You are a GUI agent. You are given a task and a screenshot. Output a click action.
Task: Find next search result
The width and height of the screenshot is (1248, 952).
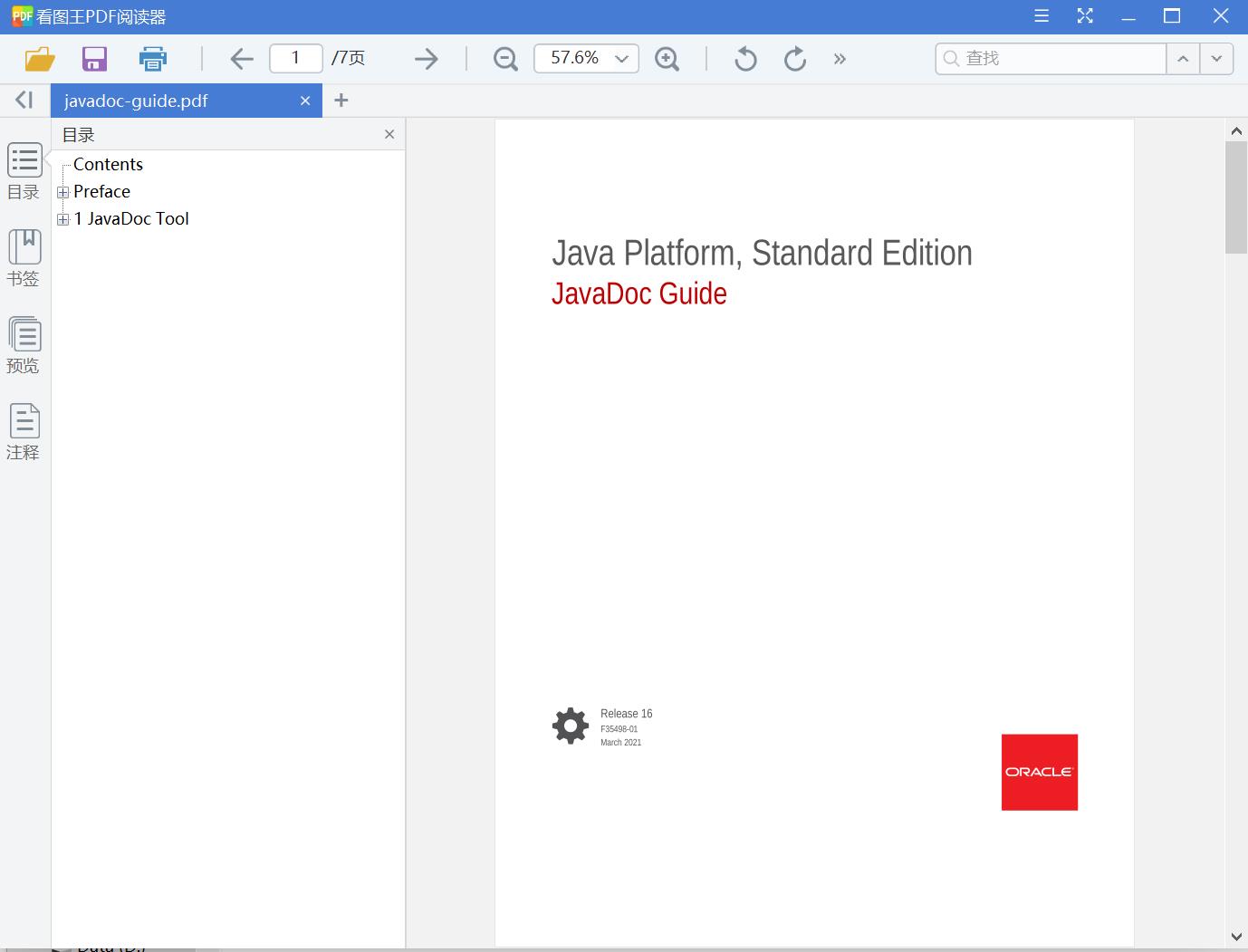click(x=1216, y=58)
